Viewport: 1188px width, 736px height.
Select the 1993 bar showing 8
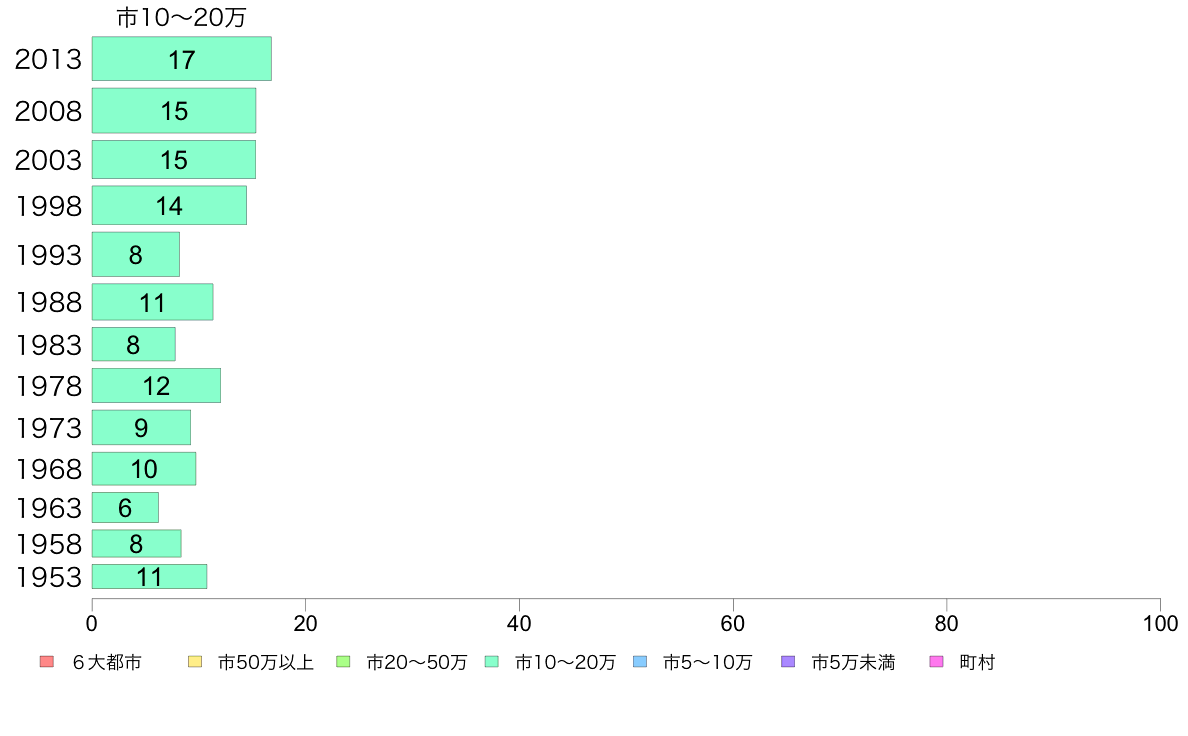[136, 255]
